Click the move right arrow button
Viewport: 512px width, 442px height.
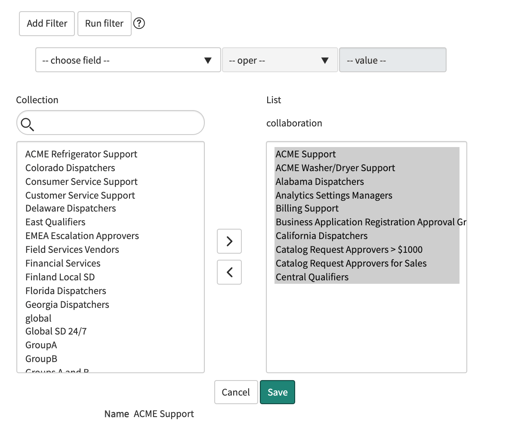(x=229, y=241)
